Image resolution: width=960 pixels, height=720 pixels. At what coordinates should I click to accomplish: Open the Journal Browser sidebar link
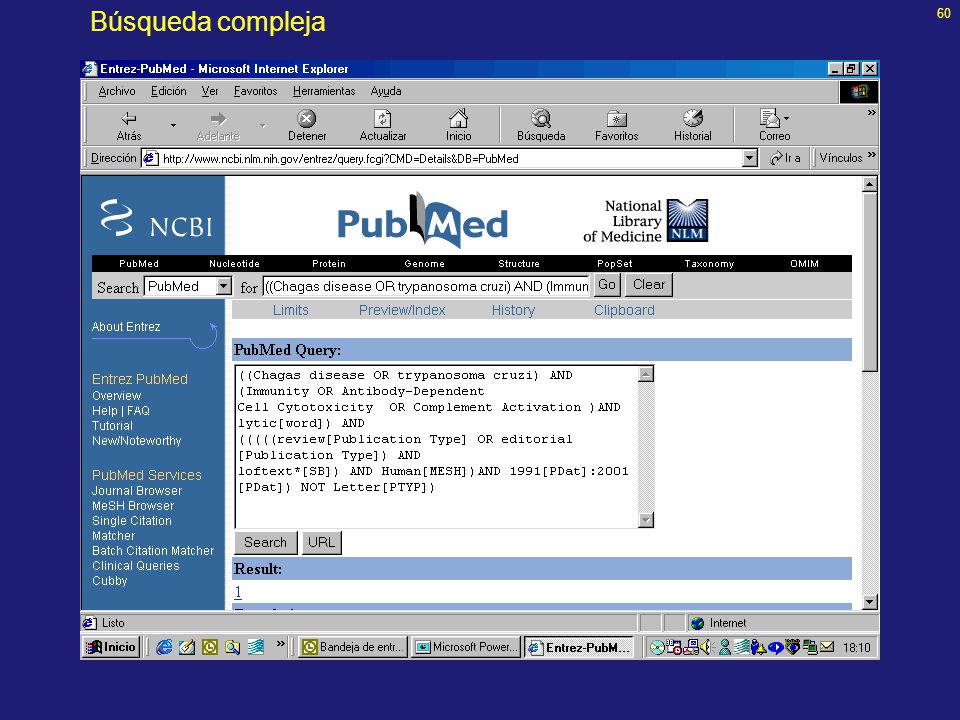pos(137,491)
